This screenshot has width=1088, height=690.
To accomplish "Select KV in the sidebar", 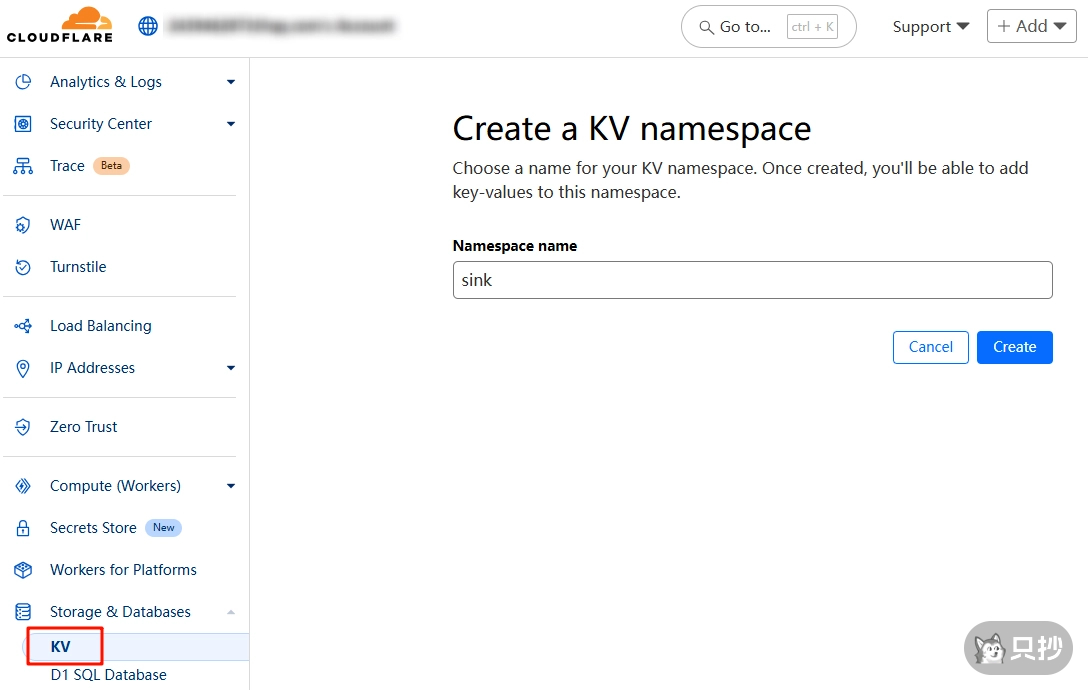I will tap(61, 647).
